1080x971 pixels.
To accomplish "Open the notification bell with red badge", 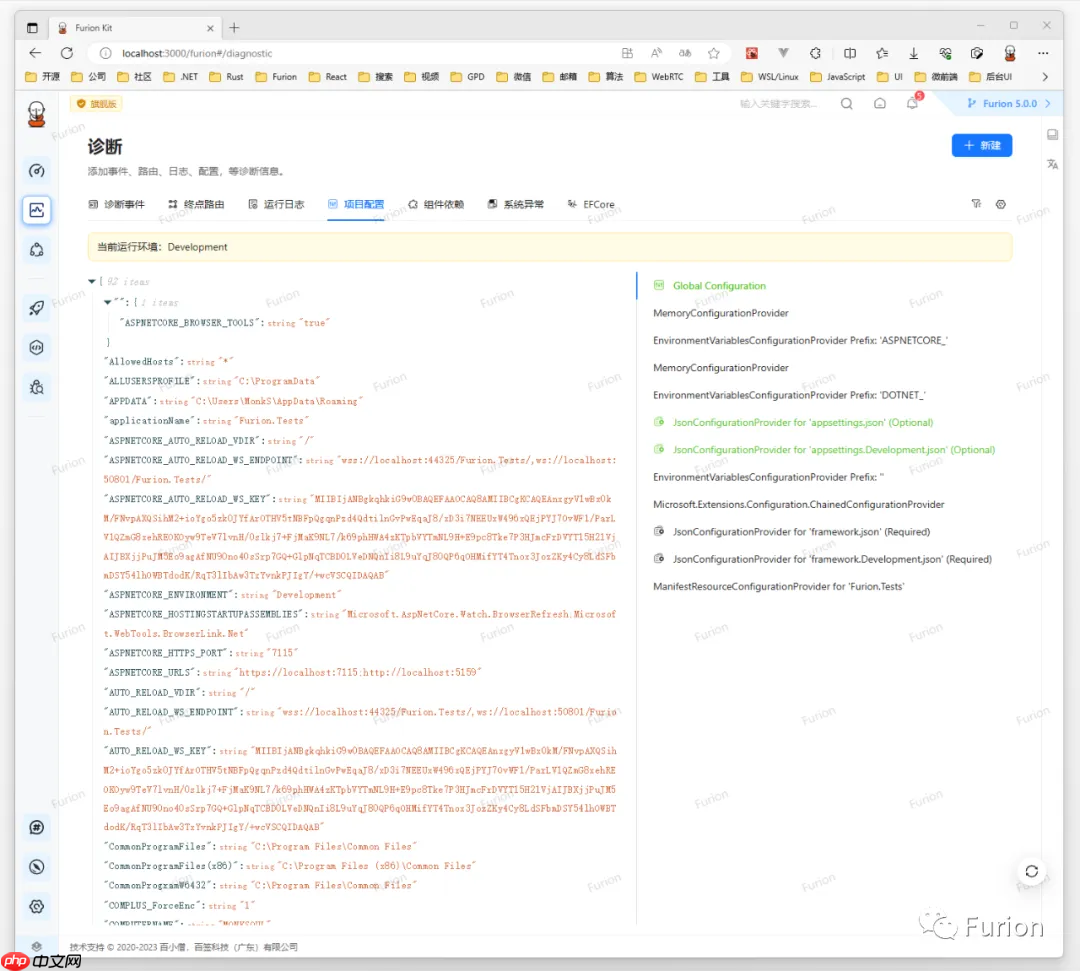I will (x=912, y=103).
